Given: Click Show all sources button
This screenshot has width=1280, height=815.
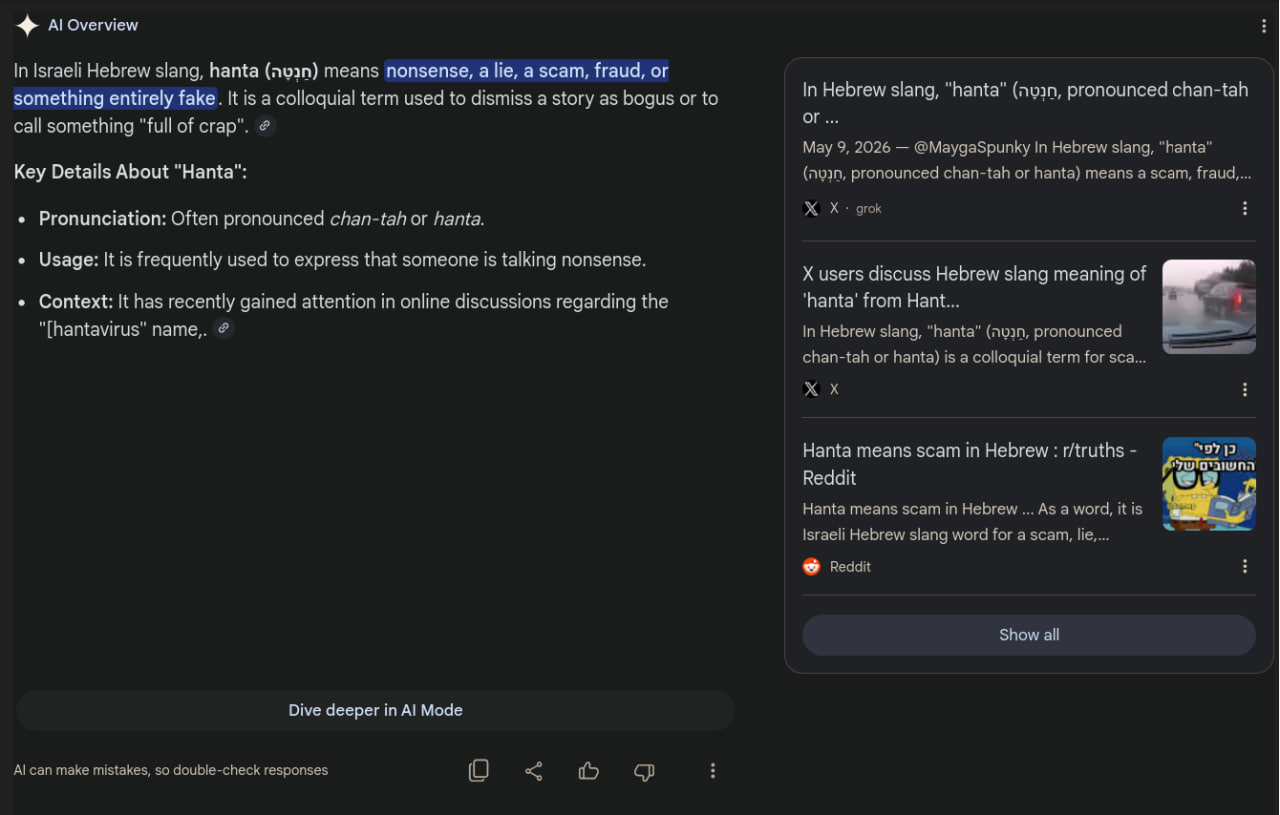Looking at the screenshot, I should tap(1029, 635).
